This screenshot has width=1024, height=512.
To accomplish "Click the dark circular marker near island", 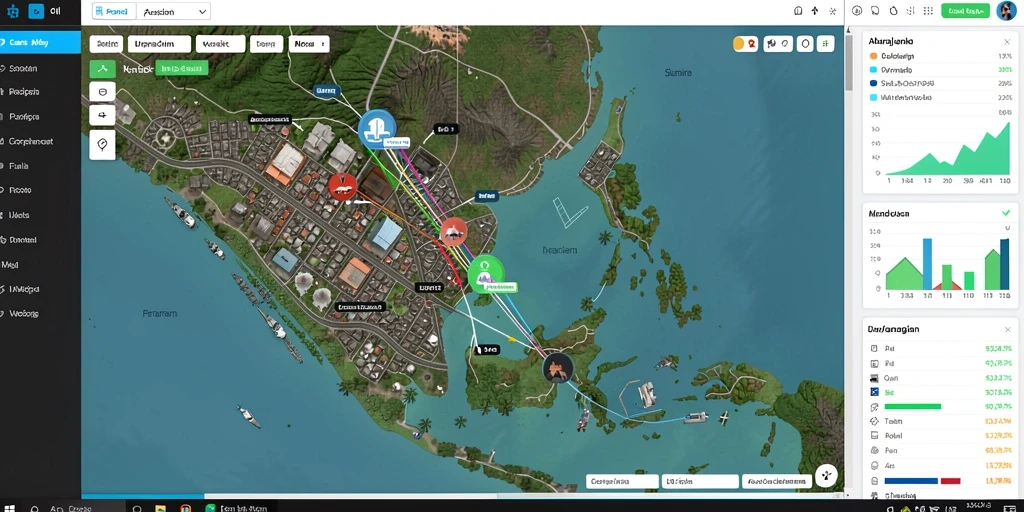I will [x=558, y=368].
